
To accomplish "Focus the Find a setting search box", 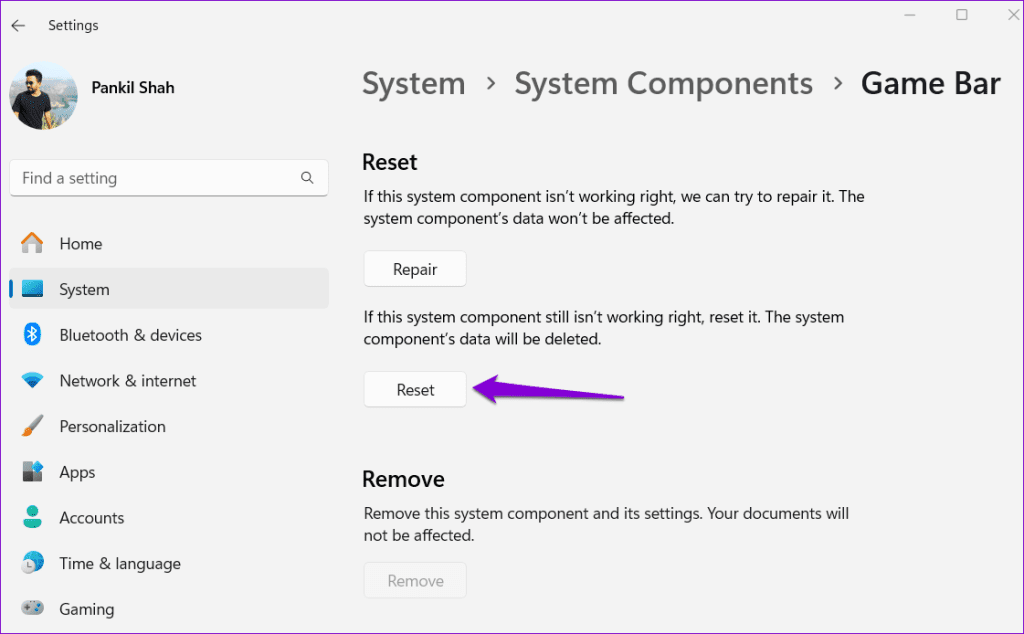I will 155,178.
